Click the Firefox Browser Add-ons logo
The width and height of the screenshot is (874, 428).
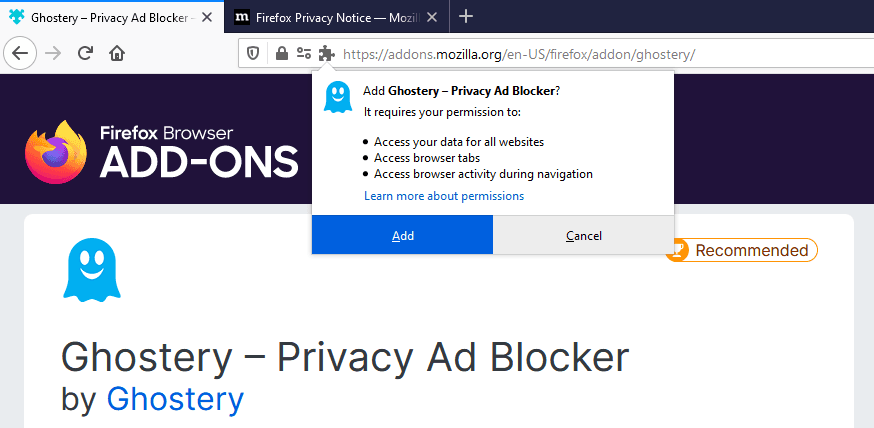pos(162,152)
